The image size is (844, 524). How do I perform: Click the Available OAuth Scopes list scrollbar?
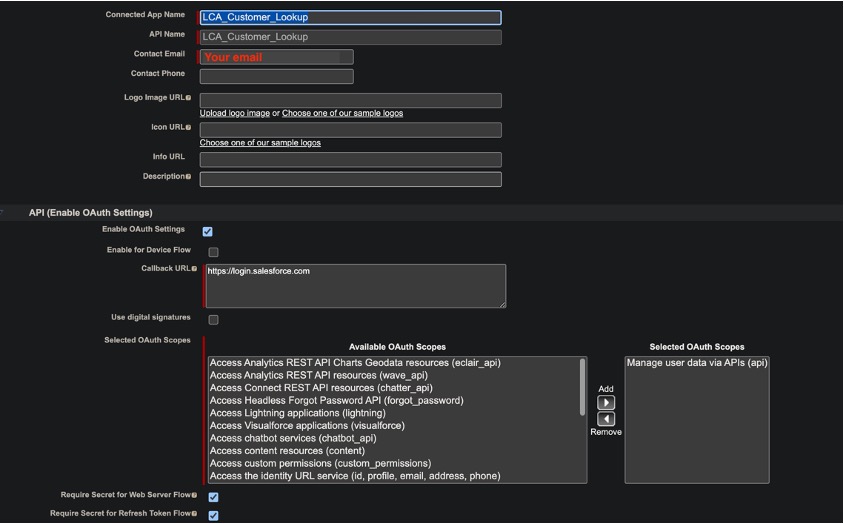pyautogui.click(x=582, y=387)
